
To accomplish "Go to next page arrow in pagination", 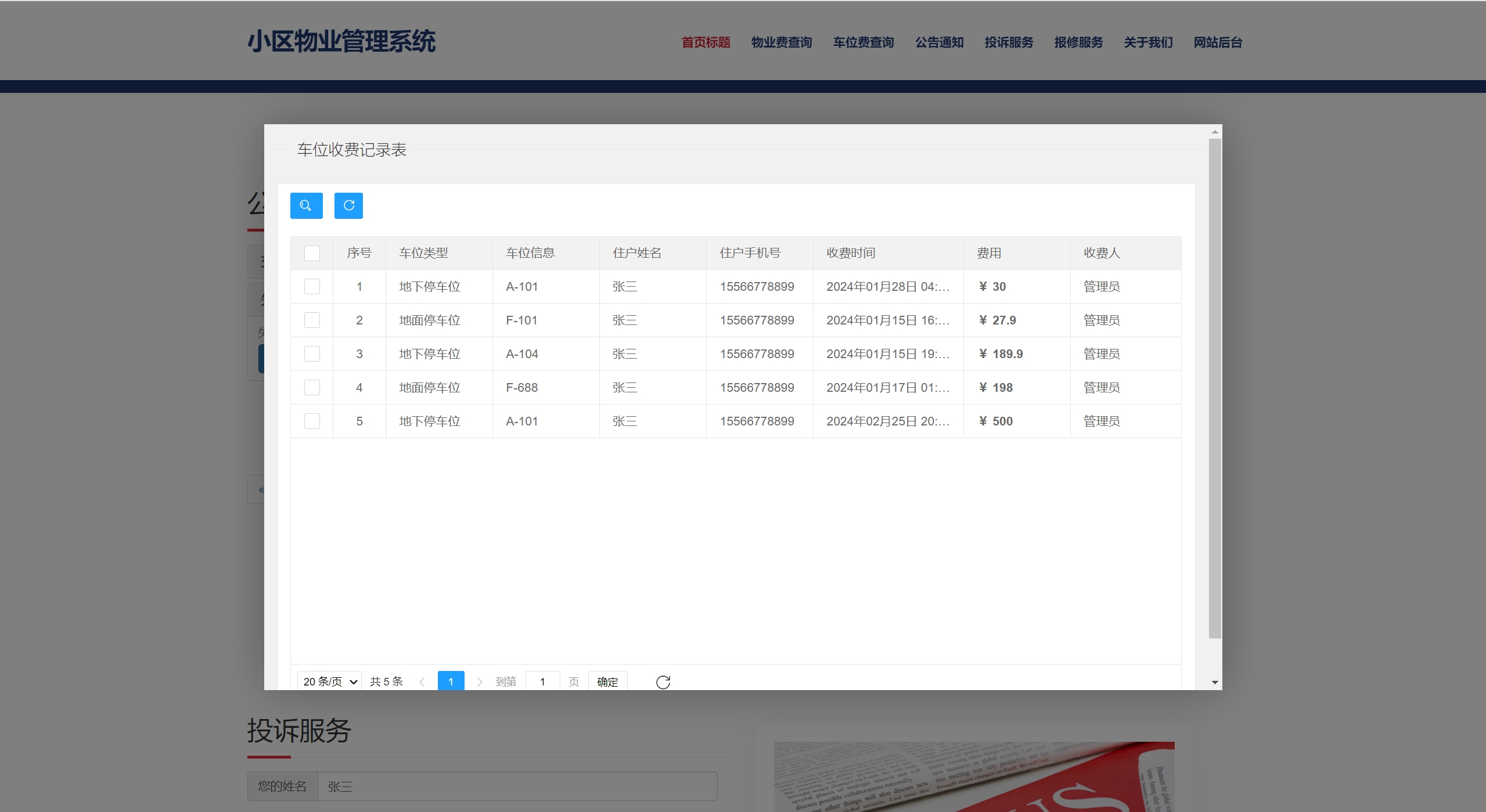I will pyautogui.click(x=480, y=682).
